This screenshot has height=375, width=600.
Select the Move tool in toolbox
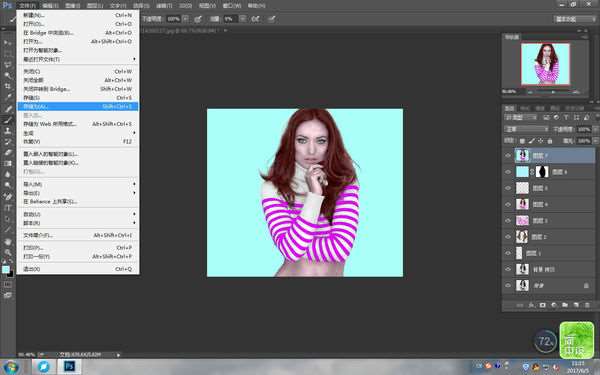8,42
